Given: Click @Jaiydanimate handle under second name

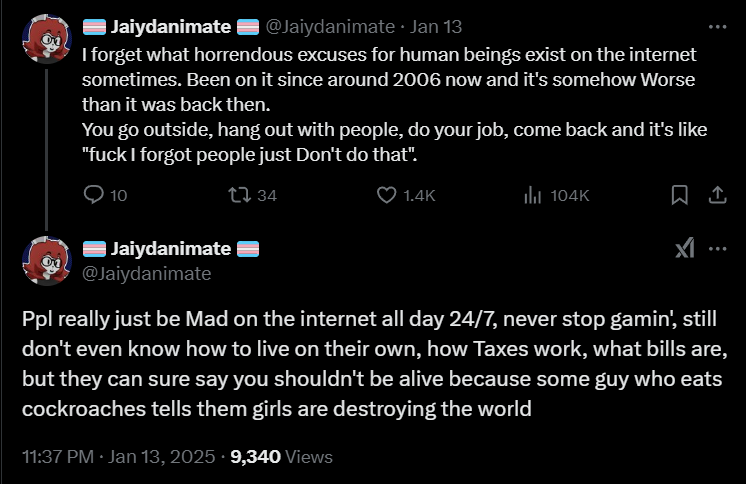Looking at the screenshot, I should [x=146, y=273].
